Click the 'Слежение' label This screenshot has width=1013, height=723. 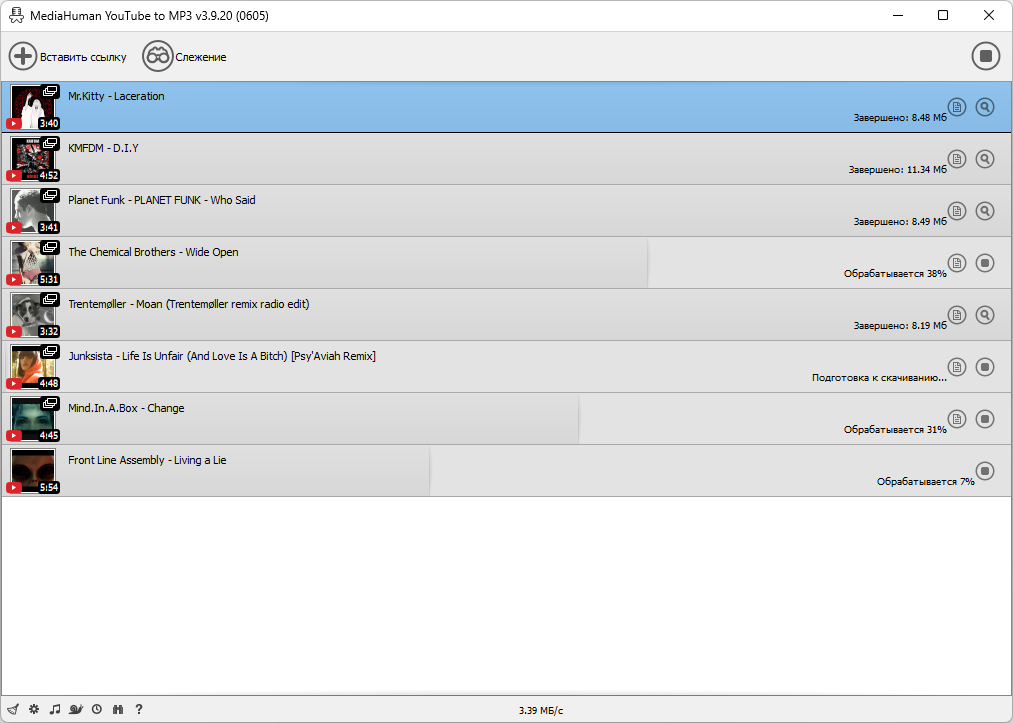pos(201,57)
